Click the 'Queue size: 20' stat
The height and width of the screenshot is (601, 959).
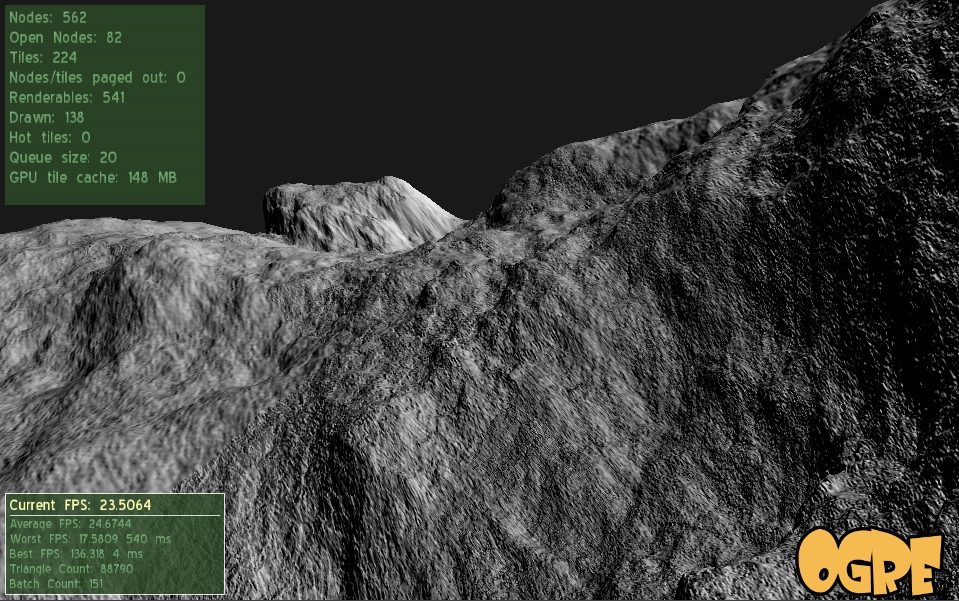click(x=63, y=158)
